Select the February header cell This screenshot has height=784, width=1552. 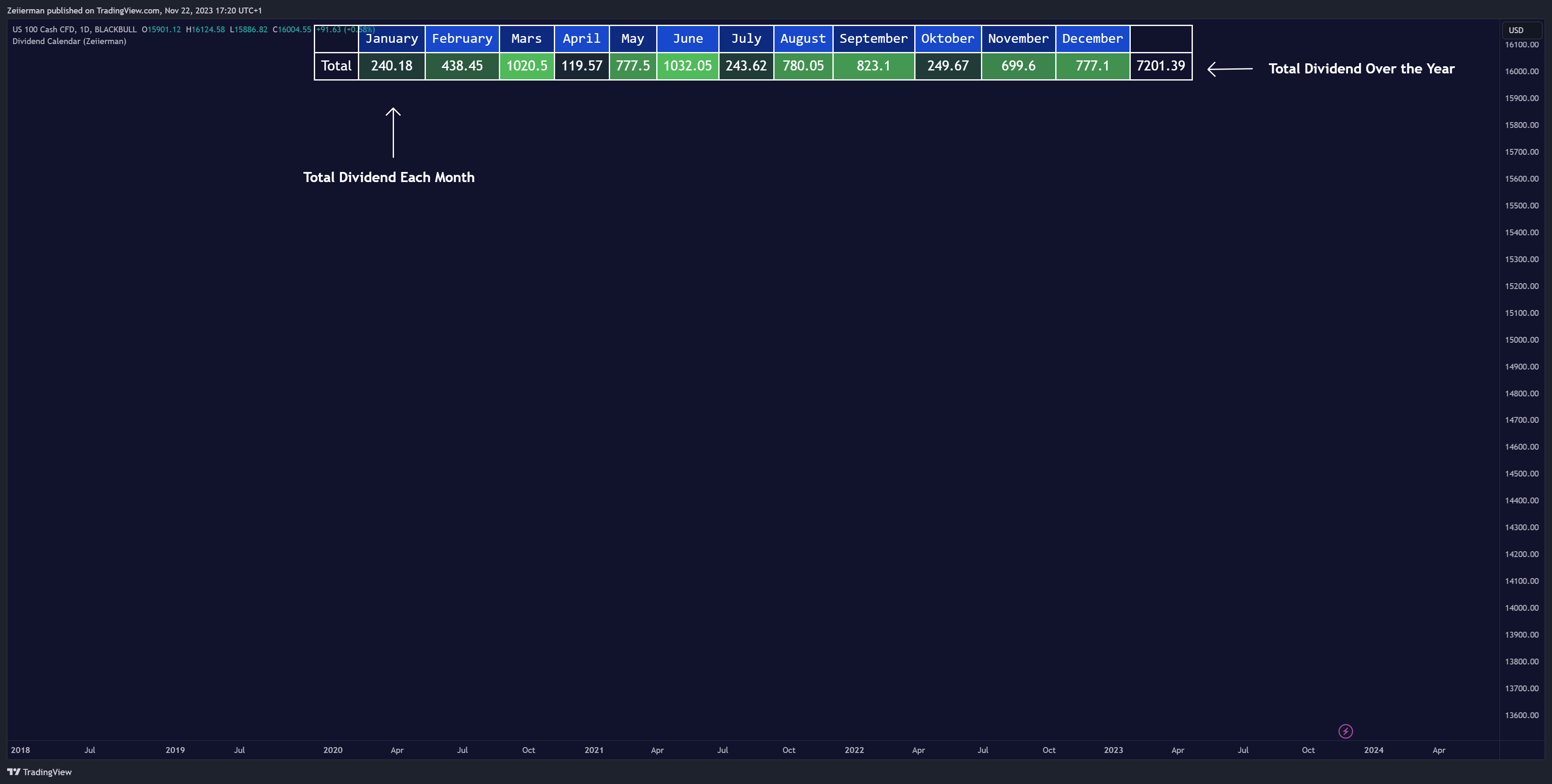tap(462, 39)
